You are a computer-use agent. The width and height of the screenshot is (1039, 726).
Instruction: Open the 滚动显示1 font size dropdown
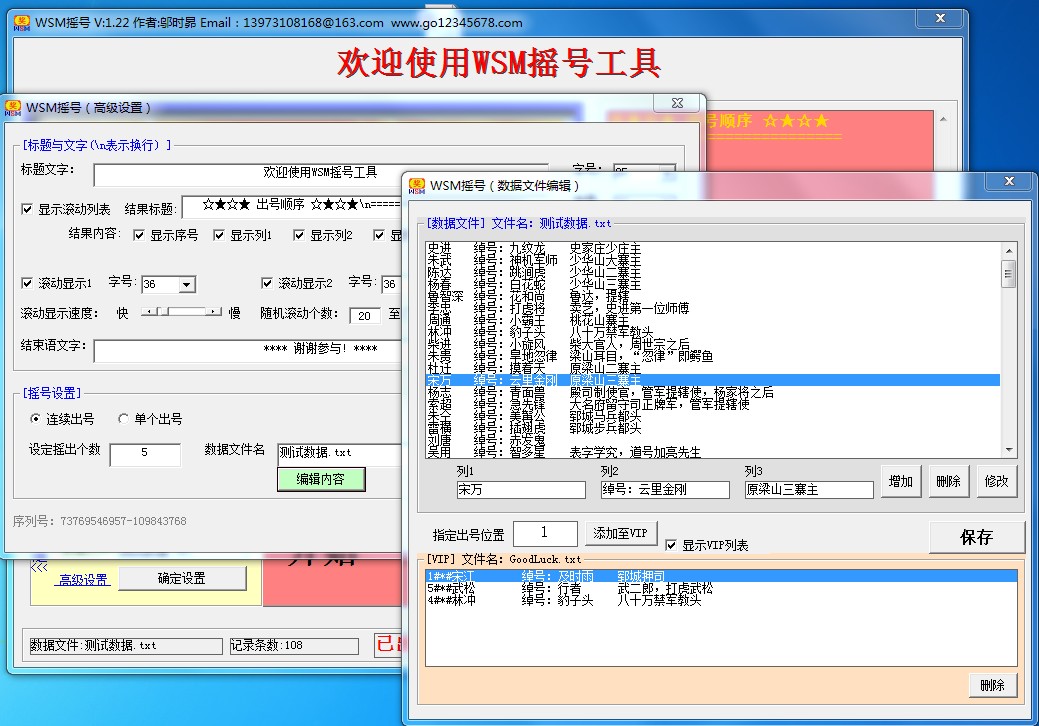point(186,285)
